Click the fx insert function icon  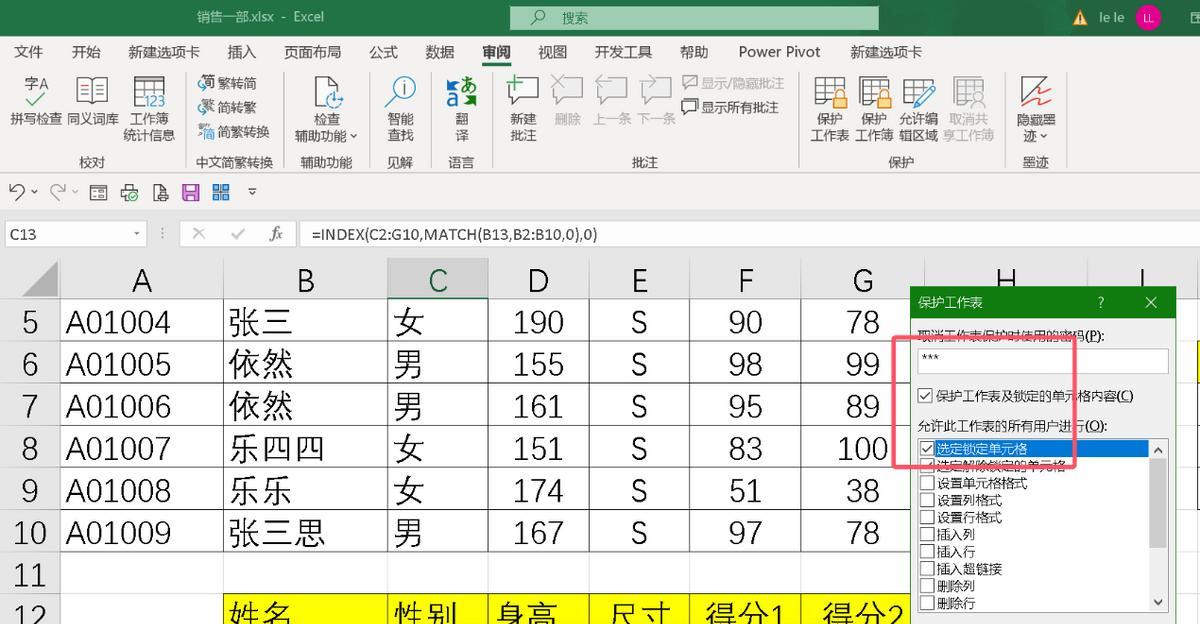(x=276, y=234)
